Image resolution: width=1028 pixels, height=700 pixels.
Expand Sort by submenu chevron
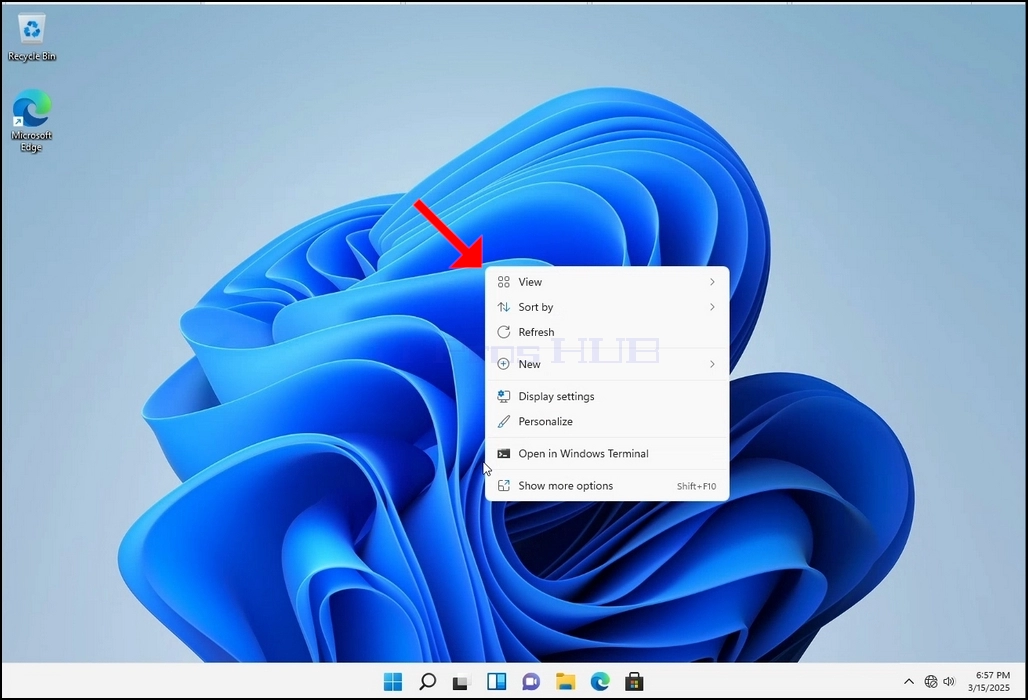pyautogui.click(x=712, y=307)
